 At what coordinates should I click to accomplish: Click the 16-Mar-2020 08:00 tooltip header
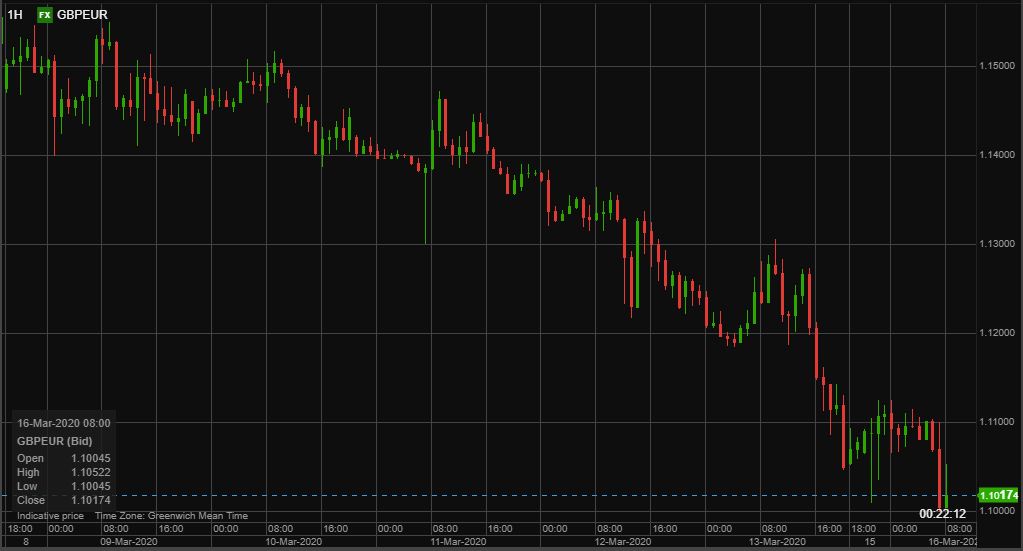tap(64, 423)
